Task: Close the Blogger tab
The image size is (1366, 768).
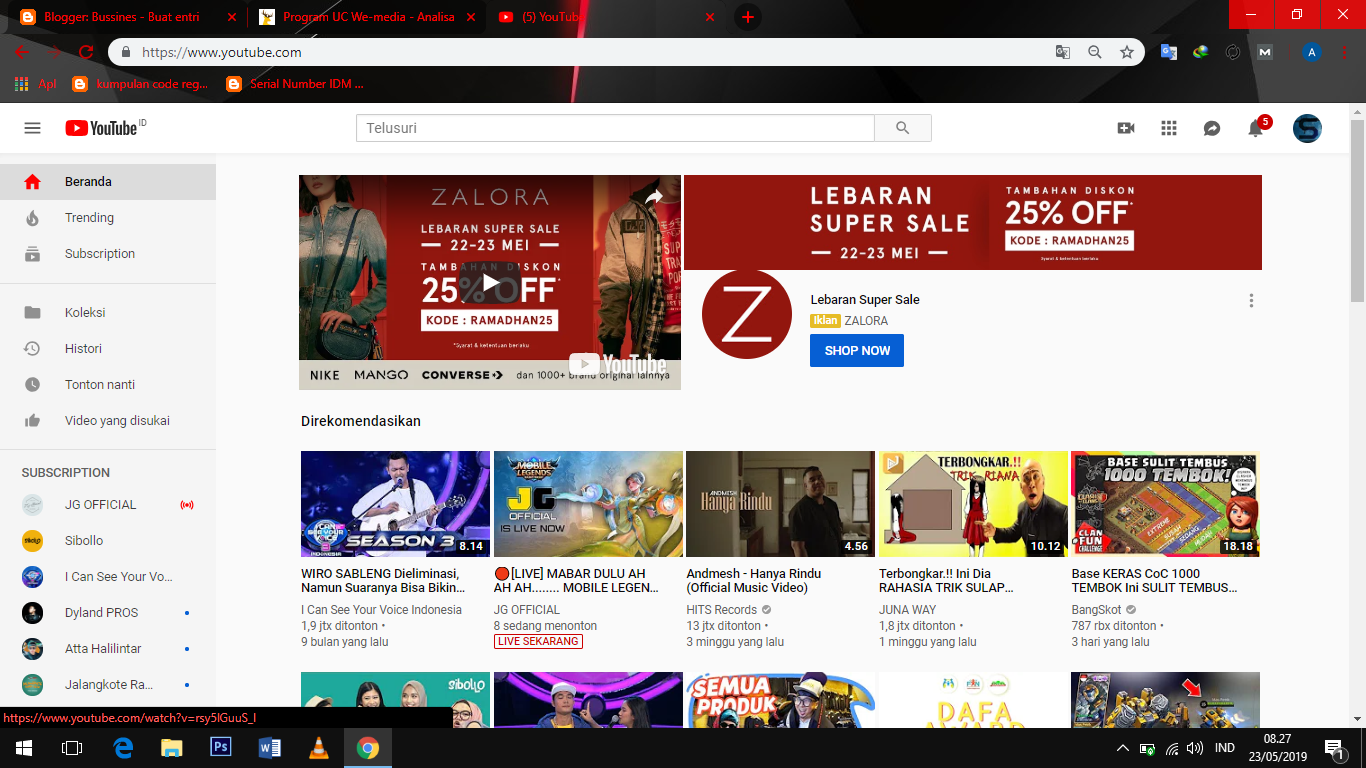Action: click(232, 17)
